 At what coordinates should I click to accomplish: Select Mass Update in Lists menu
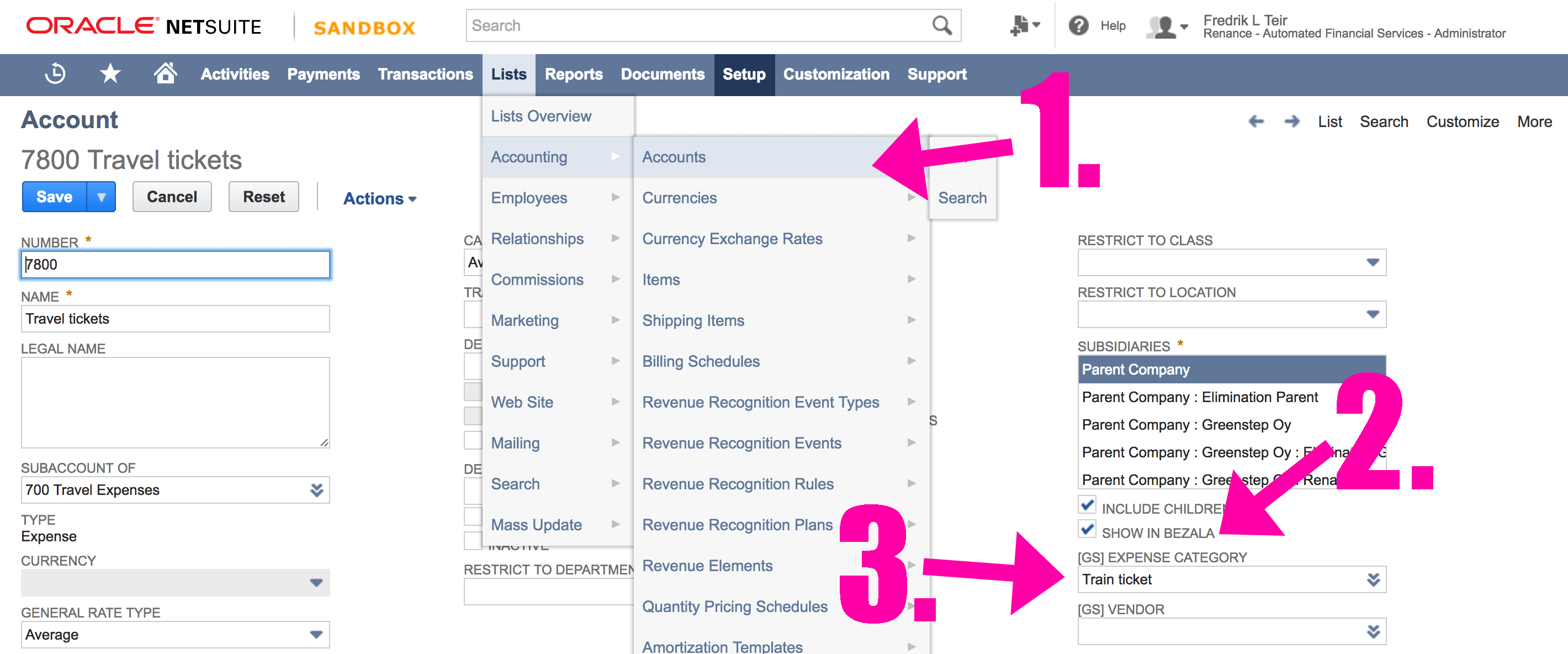click(x=558, y=525)
